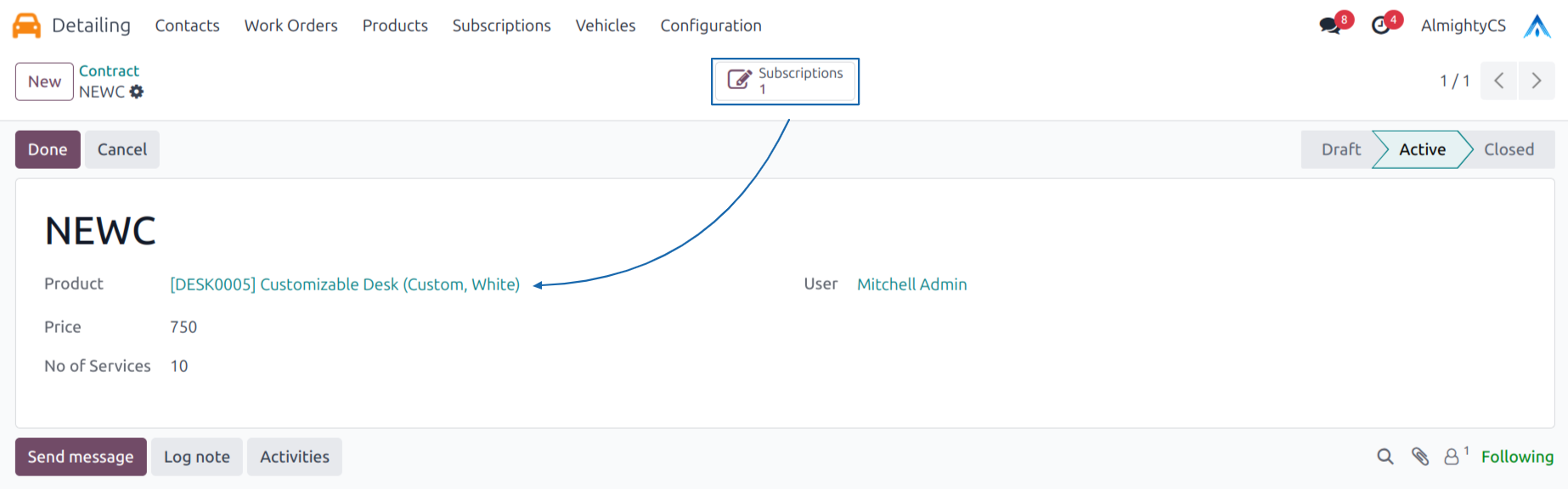Viewport: 1568px width, 489px height.
Task: Click the blue AlmightyCS logo icon
Action: coord(1539,24)
